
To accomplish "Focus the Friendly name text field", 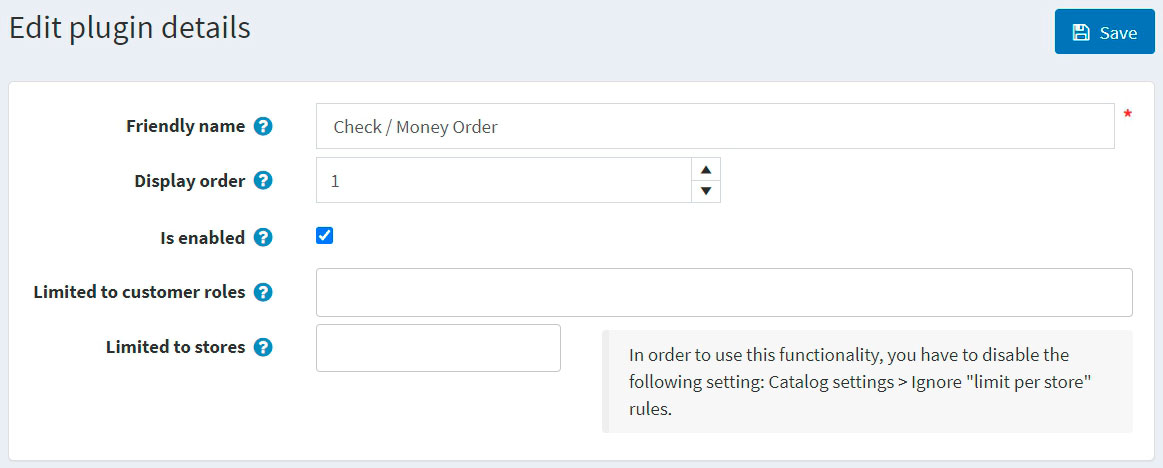I will [x=714, y=127].
